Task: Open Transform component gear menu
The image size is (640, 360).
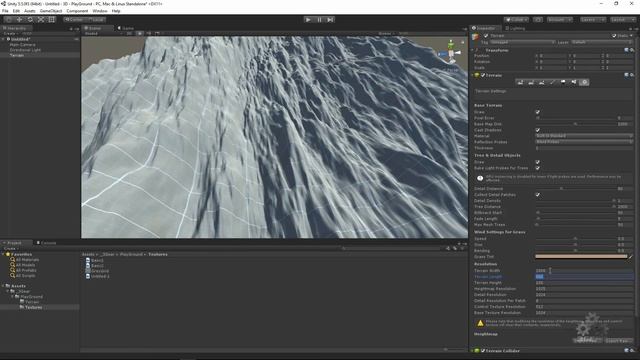Action: pyautogui.click(x=632, y=50)
